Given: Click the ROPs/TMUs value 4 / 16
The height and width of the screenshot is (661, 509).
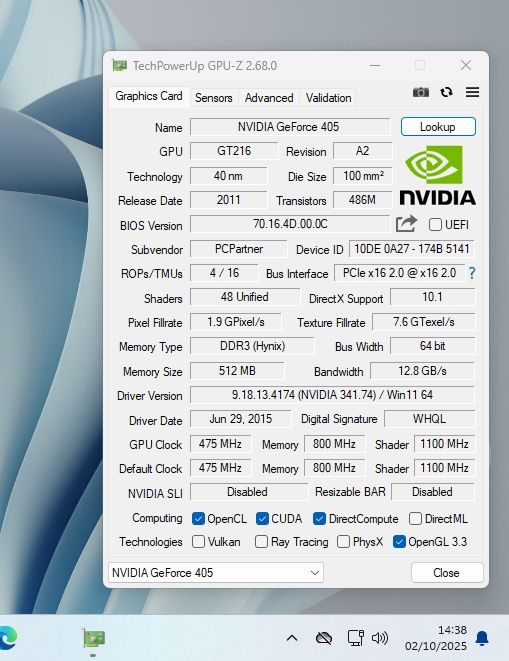Looking at the screenshot, I should [x=224, y=273].
